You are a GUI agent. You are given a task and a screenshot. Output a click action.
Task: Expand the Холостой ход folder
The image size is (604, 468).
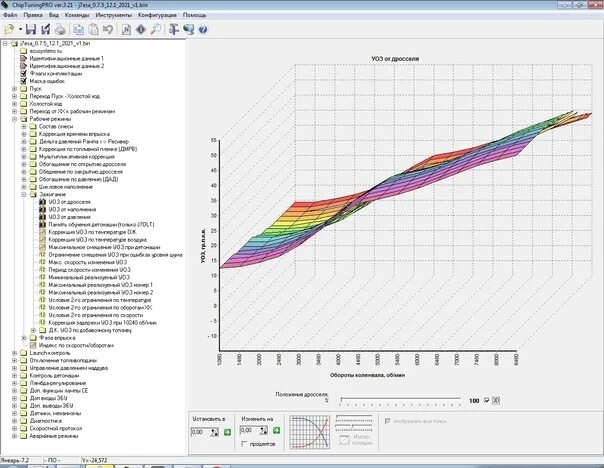pyautogui.click(x=15, y=104)
